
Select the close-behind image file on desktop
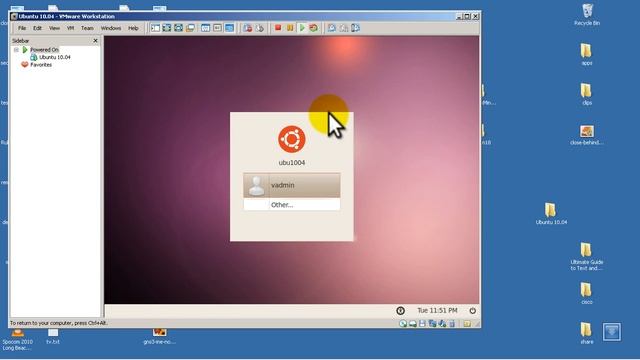[x=587, y=135]
